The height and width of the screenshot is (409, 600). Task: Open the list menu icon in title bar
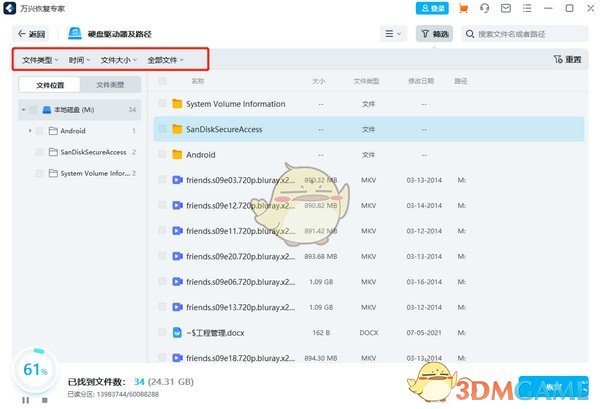pos(527,8)
